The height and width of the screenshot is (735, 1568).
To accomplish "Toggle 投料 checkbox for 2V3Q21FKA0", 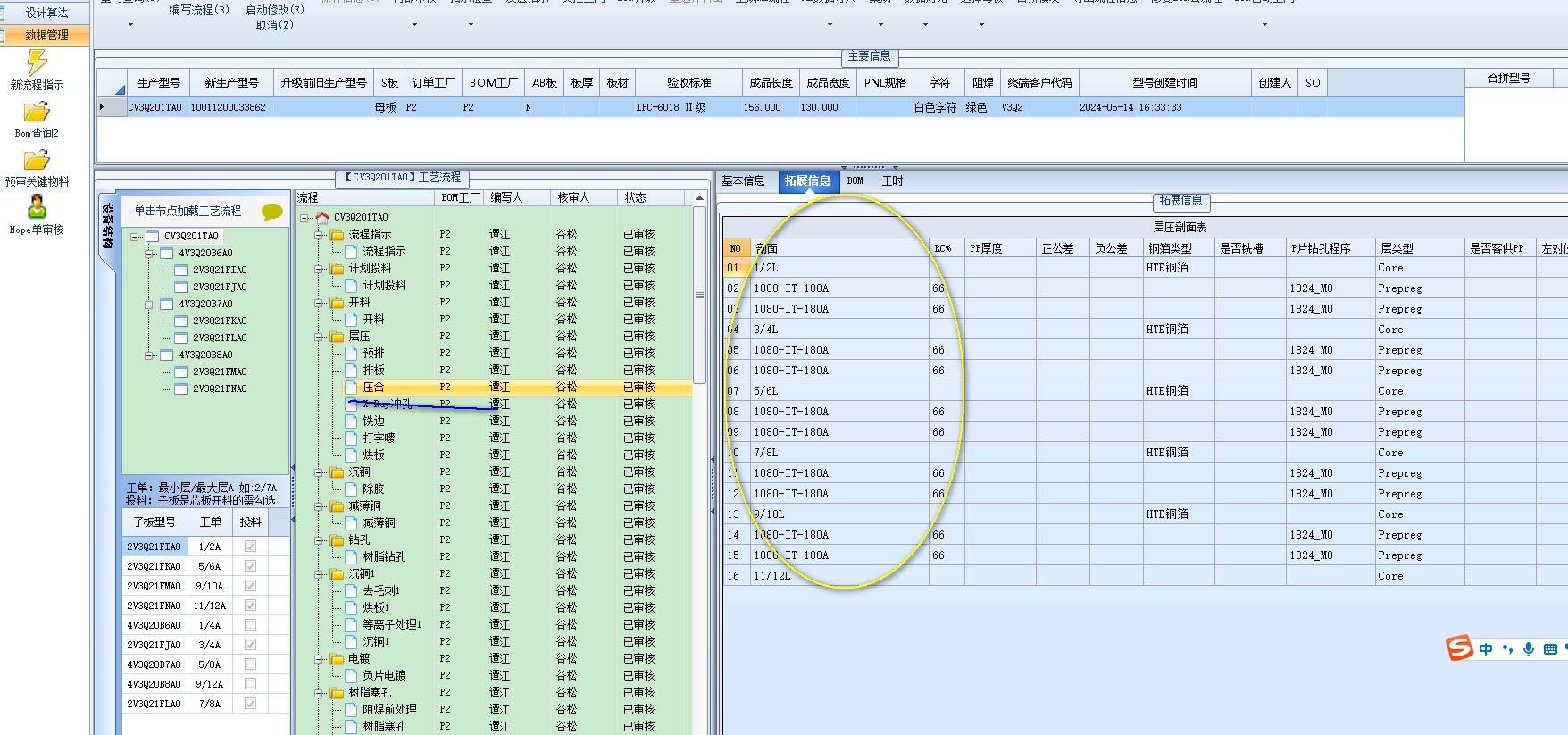I will (251, 566).
